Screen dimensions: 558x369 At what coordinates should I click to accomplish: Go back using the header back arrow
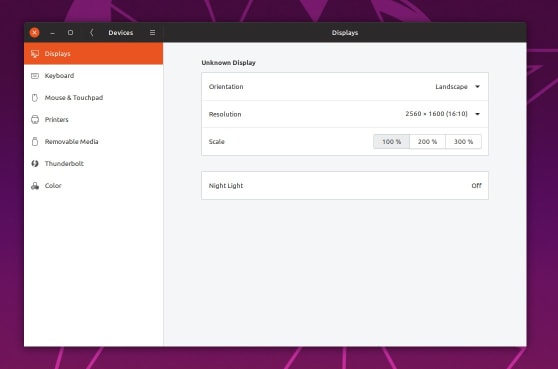click(x=91, y=33)
